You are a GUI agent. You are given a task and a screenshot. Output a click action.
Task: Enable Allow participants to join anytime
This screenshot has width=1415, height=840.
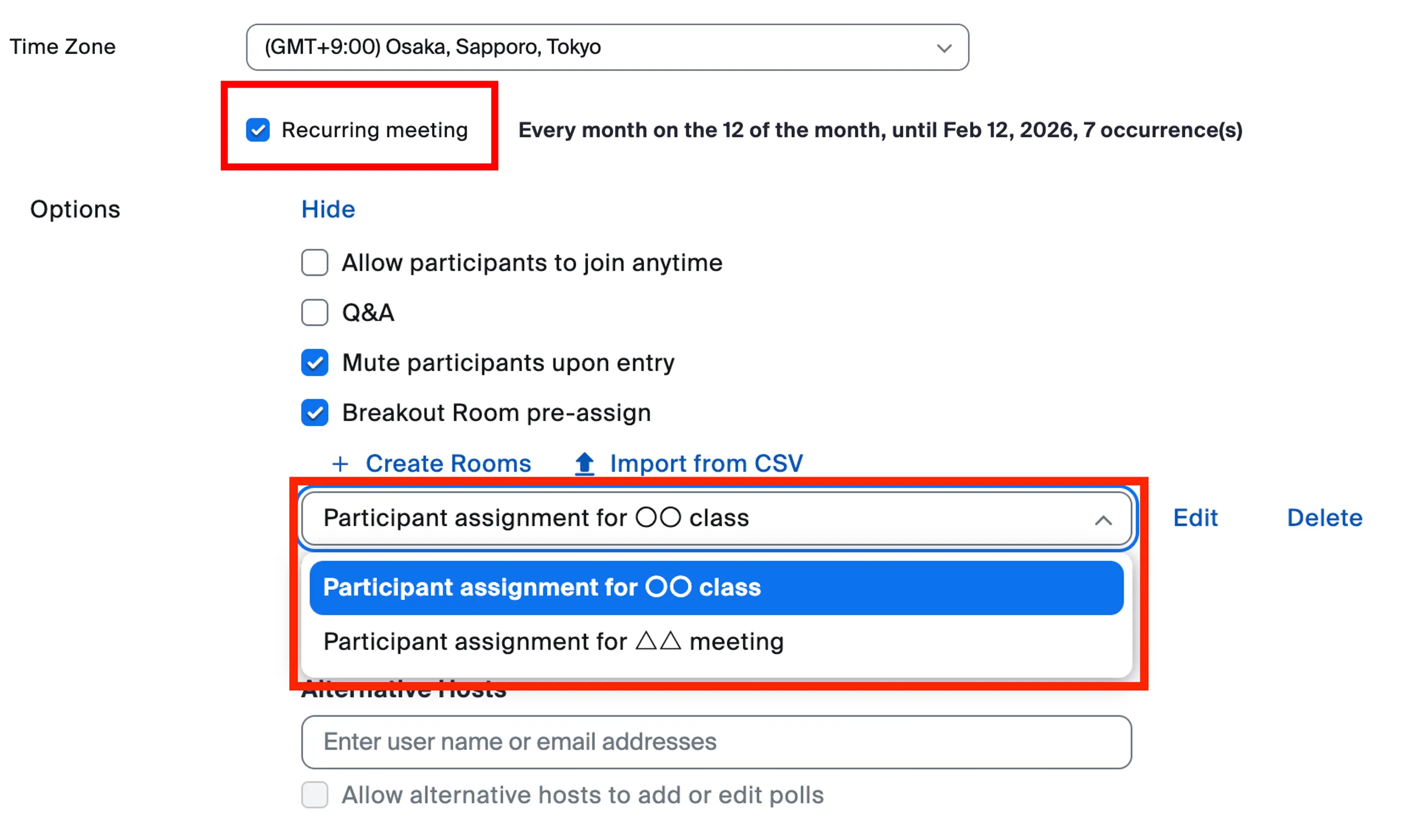[315, 263]
